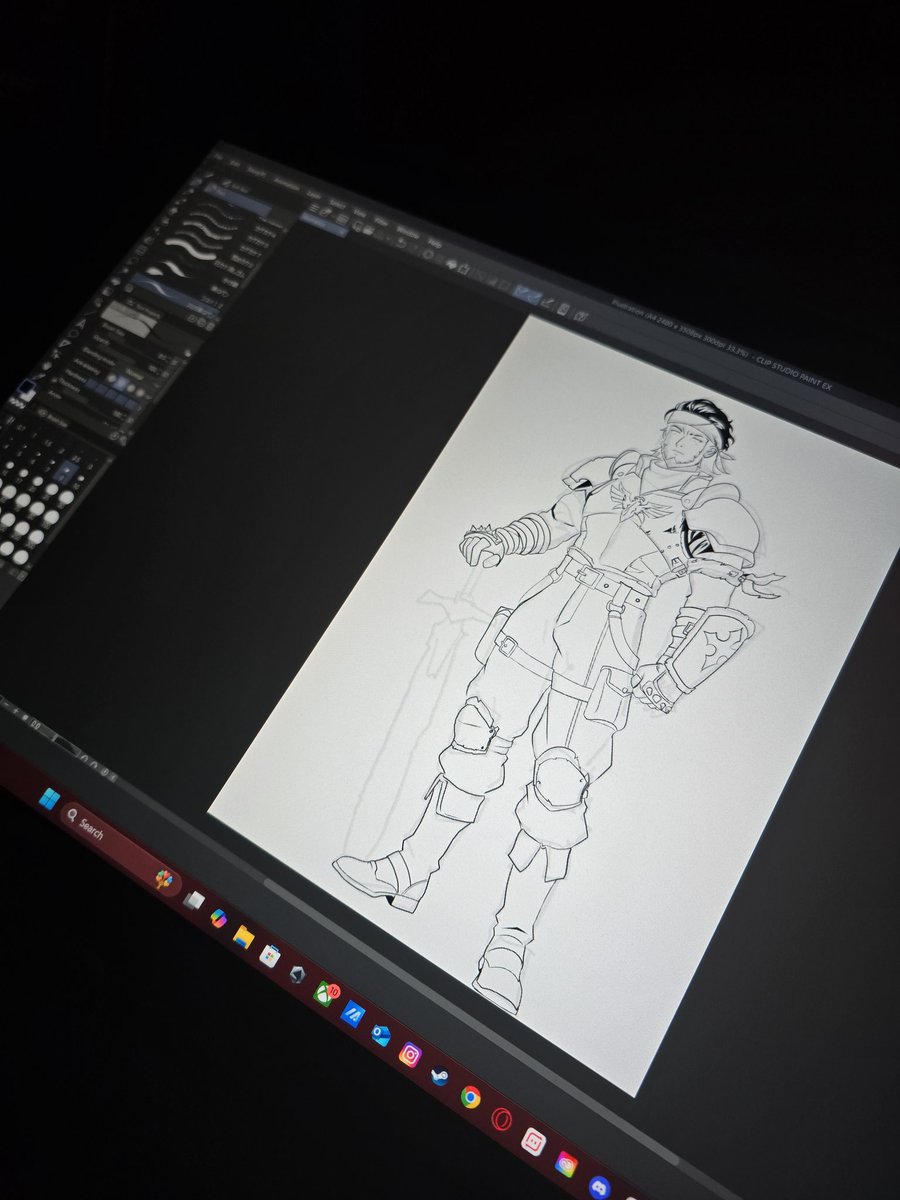The height and width of the screenshot is (1200, 900).
Task: Click the highlighted blue command bar button
Action: [527, 292]
